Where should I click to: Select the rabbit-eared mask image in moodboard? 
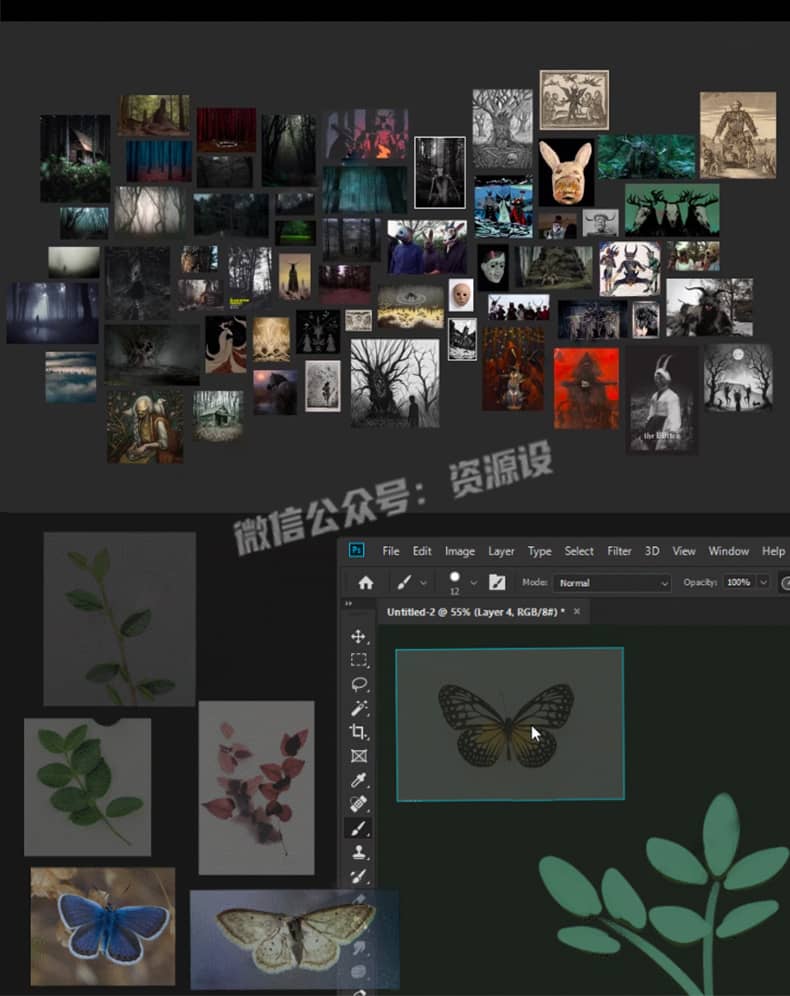[566, 172]
